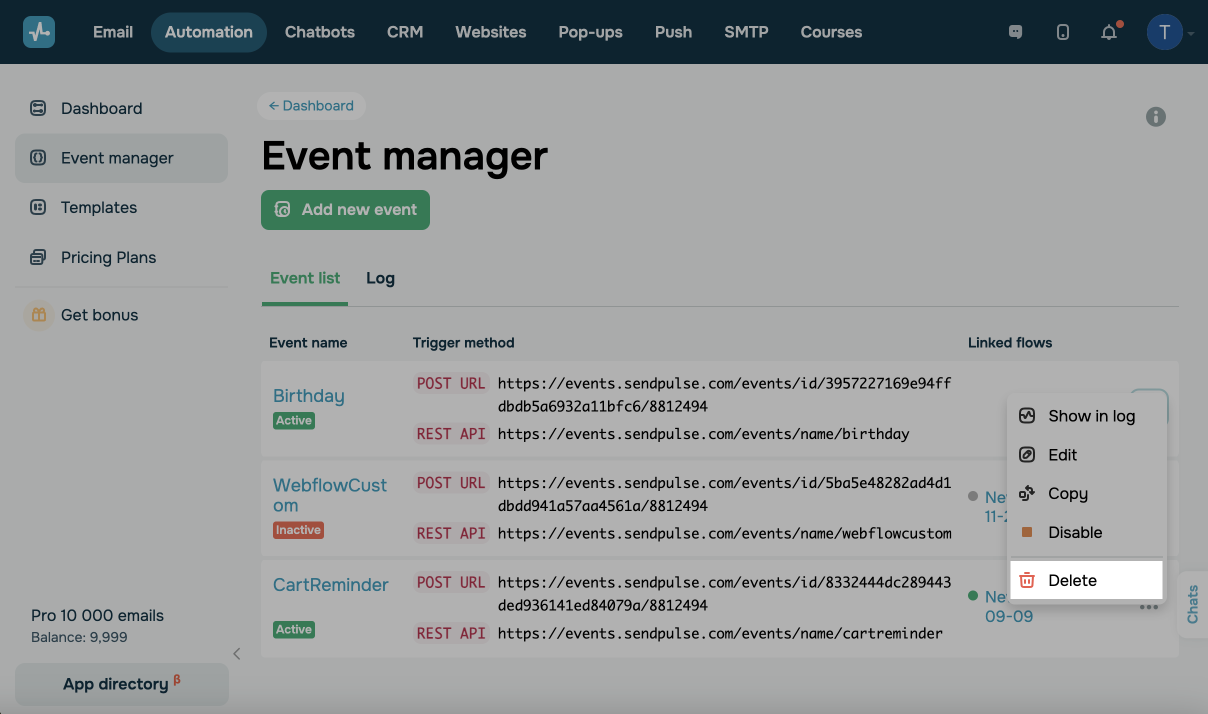The width and height of the screenshot is (1208, 714).
Task: Click the gift icon for Get bonus
Action: (39, 315)
